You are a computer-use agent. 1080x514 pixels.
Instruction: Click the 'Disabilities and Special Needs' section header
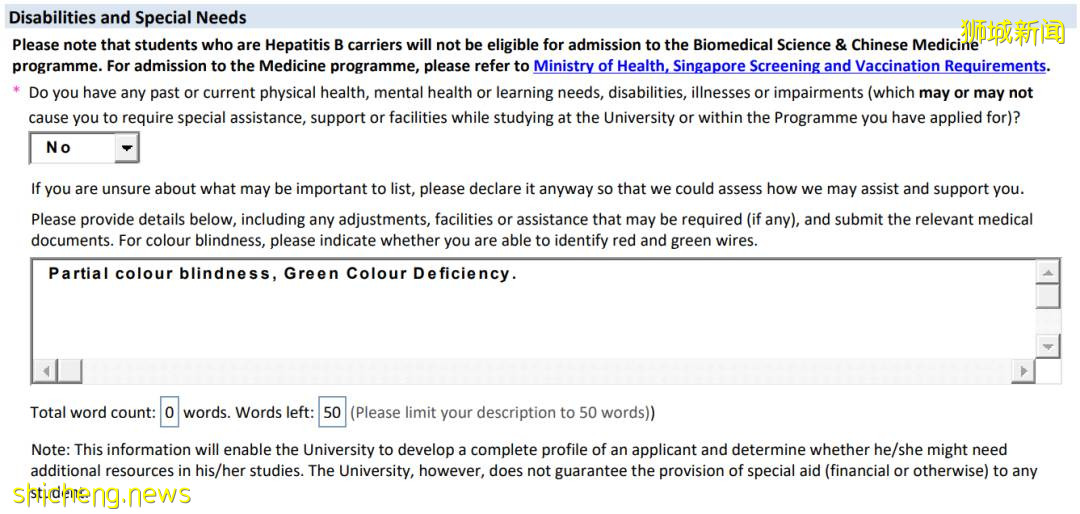click(x=128, y=17)
